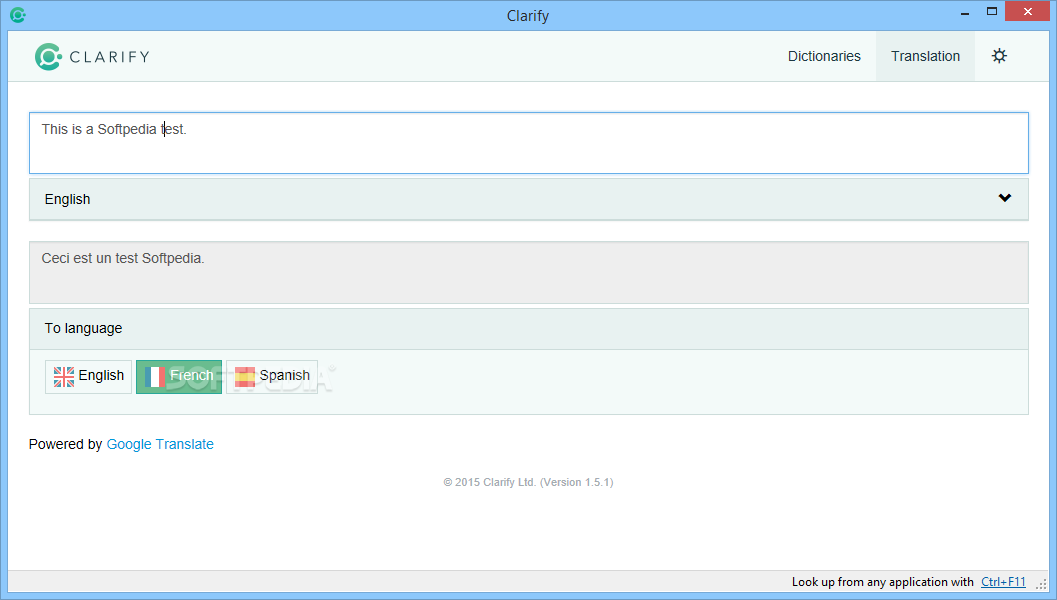The image size is (1057, 600).
Task: Open the Google Translate link
Action: pyautogui.click(x=160, y=444)
